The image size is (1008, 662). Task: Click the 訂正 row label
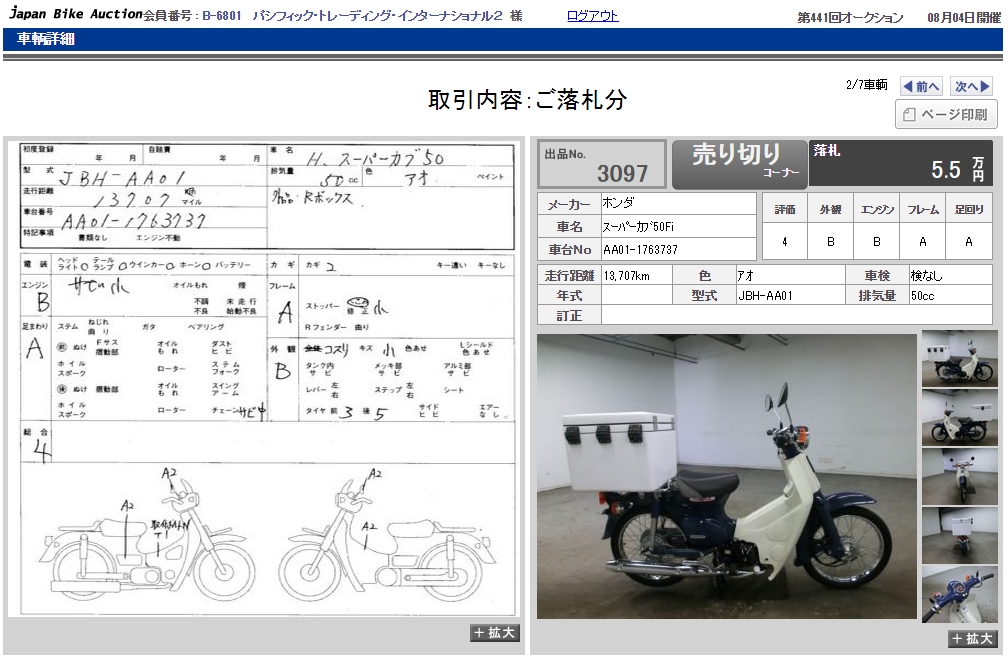pos(569,316)
